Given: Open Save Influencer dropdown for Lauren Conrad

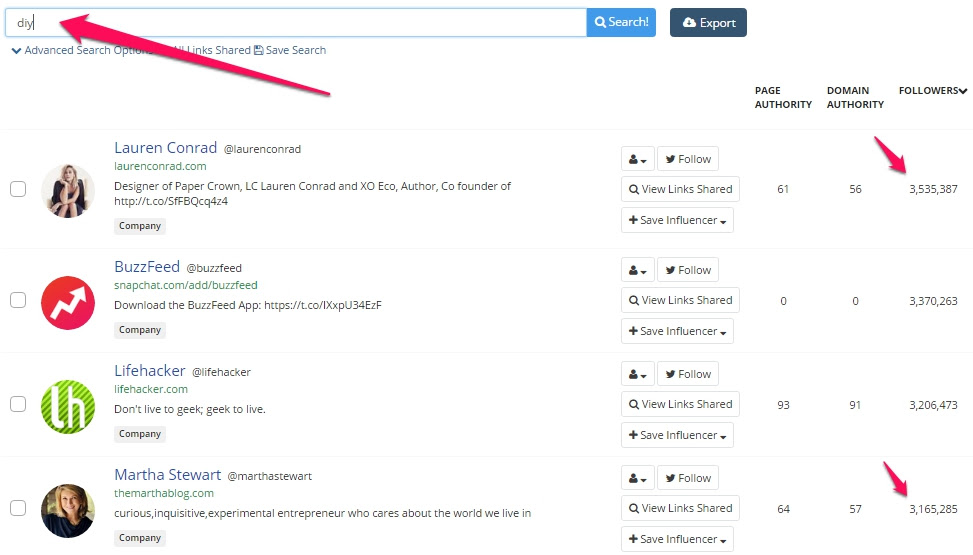Looking at the screenshot, I should click(677, 220).
